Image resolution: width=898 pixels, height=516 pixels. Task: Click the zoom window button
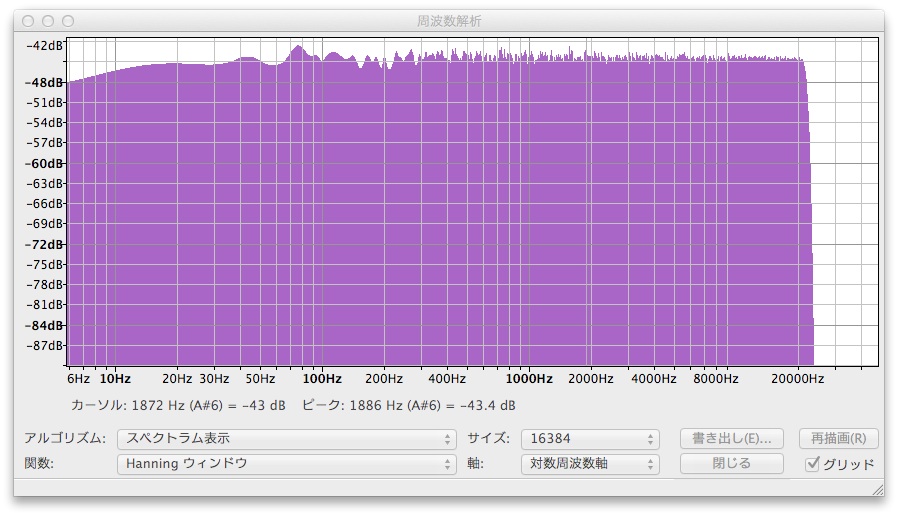(x=68, y=21)
